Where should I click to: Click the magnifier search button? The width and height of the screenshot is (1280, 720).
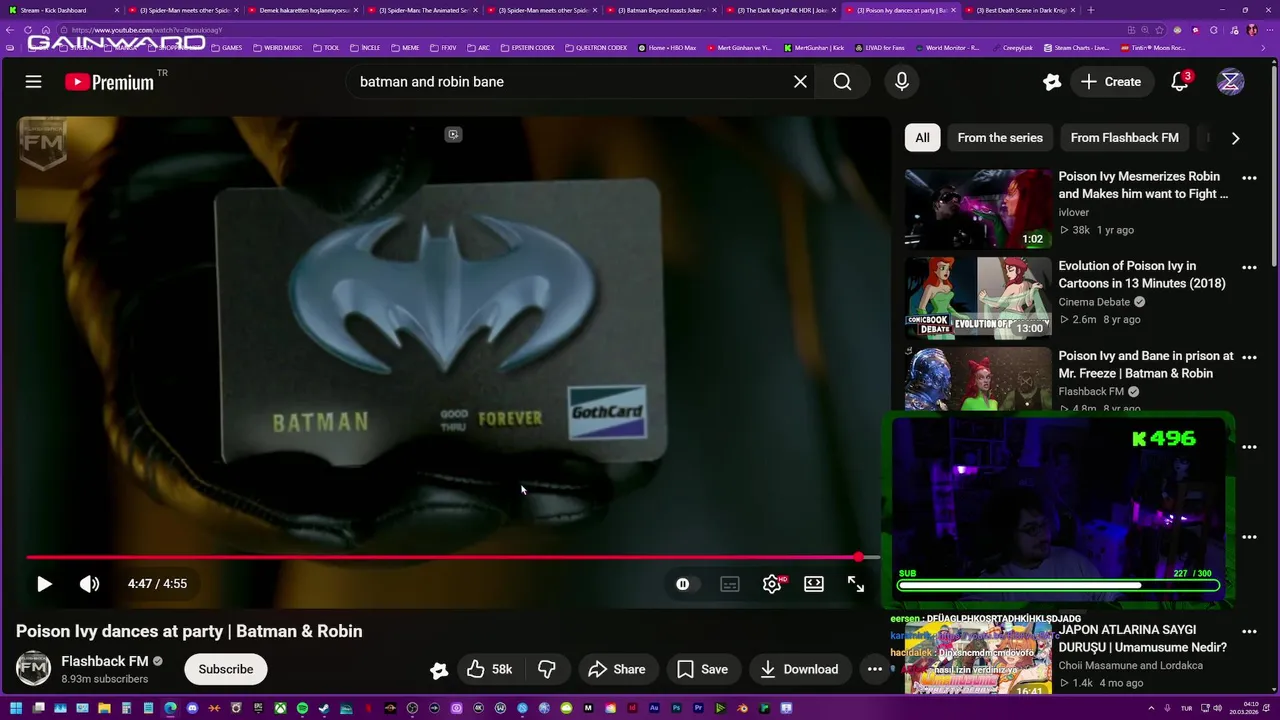coord(843,82)
